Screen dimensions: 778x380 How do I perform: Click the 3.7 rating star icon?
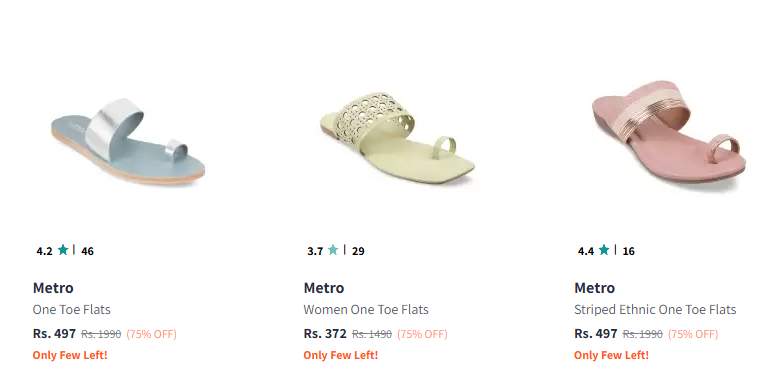coord(333,250)
